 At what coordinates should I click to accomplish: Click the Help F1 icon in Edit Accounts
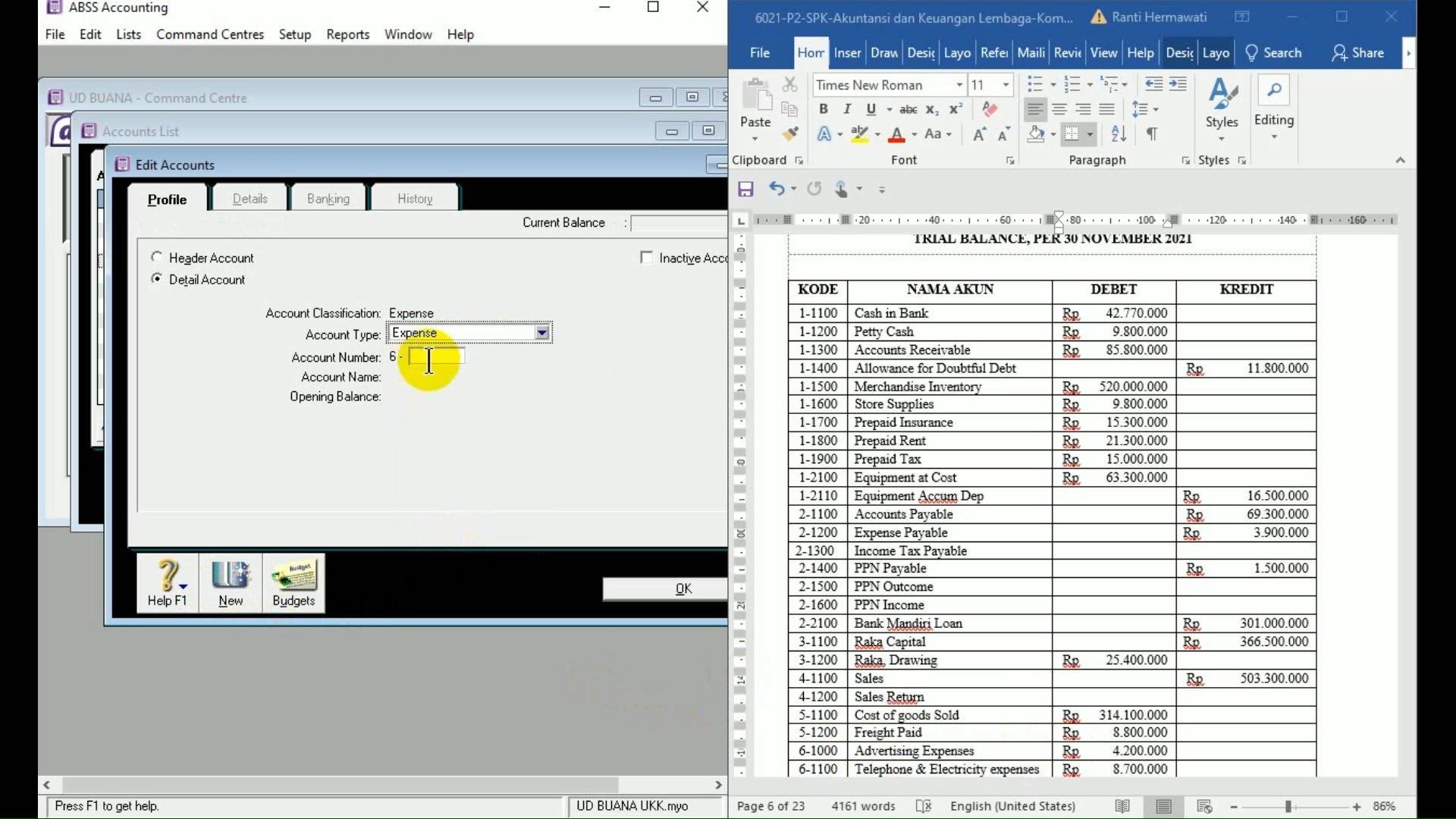pyautogui.click(x=168, y=582)
